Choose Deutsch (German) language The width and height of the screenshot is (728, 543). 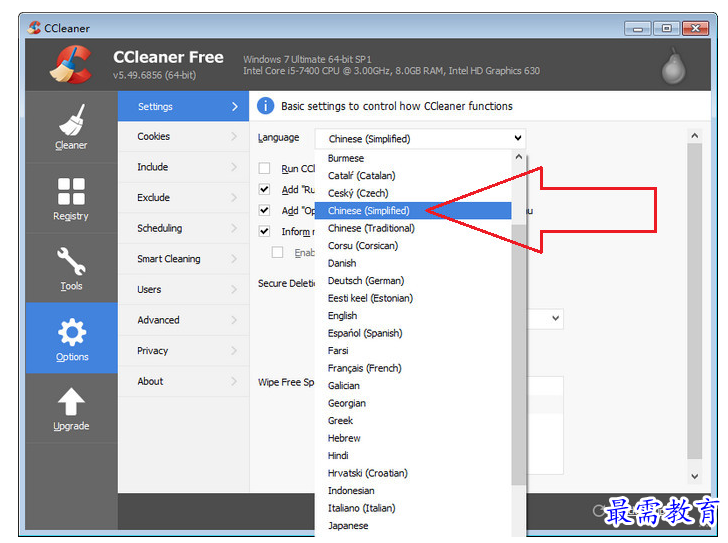[x=413, y=281]
